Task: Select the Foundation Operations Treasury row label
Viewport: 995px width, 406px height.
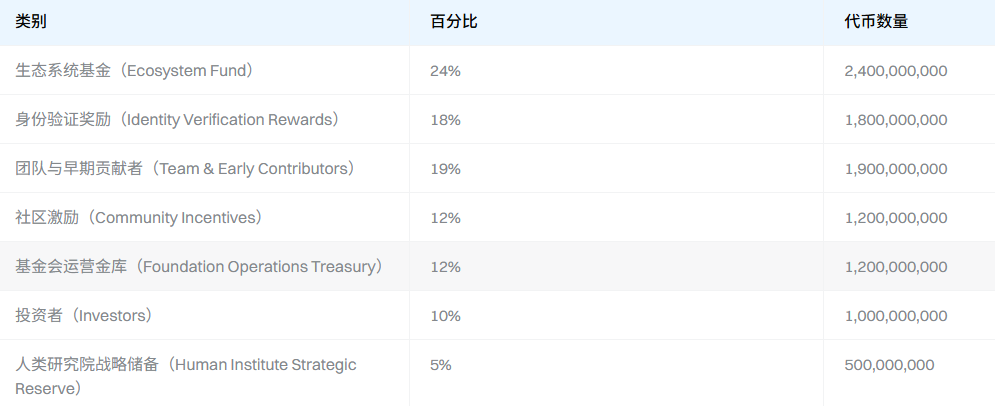Action: point(199,267)
